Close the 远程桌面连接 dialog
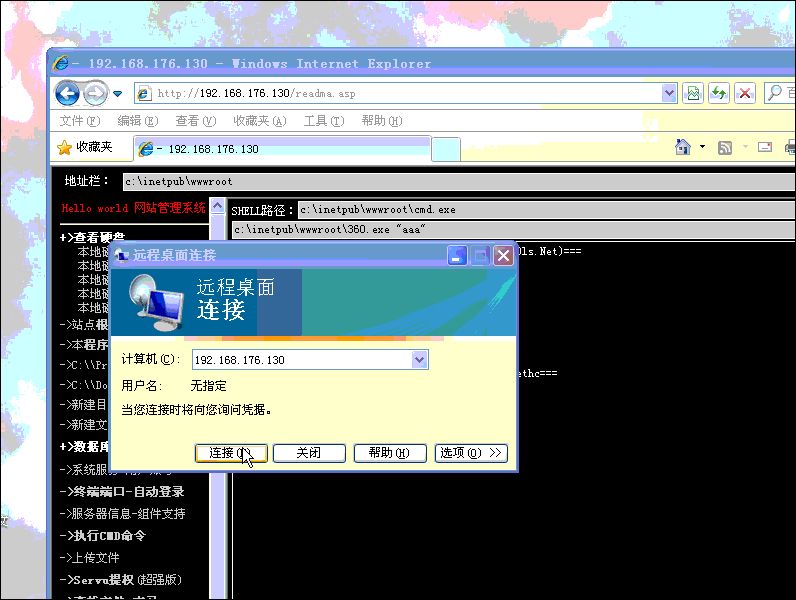The width and height of the screenshot is (796, 600). point(504,255)
